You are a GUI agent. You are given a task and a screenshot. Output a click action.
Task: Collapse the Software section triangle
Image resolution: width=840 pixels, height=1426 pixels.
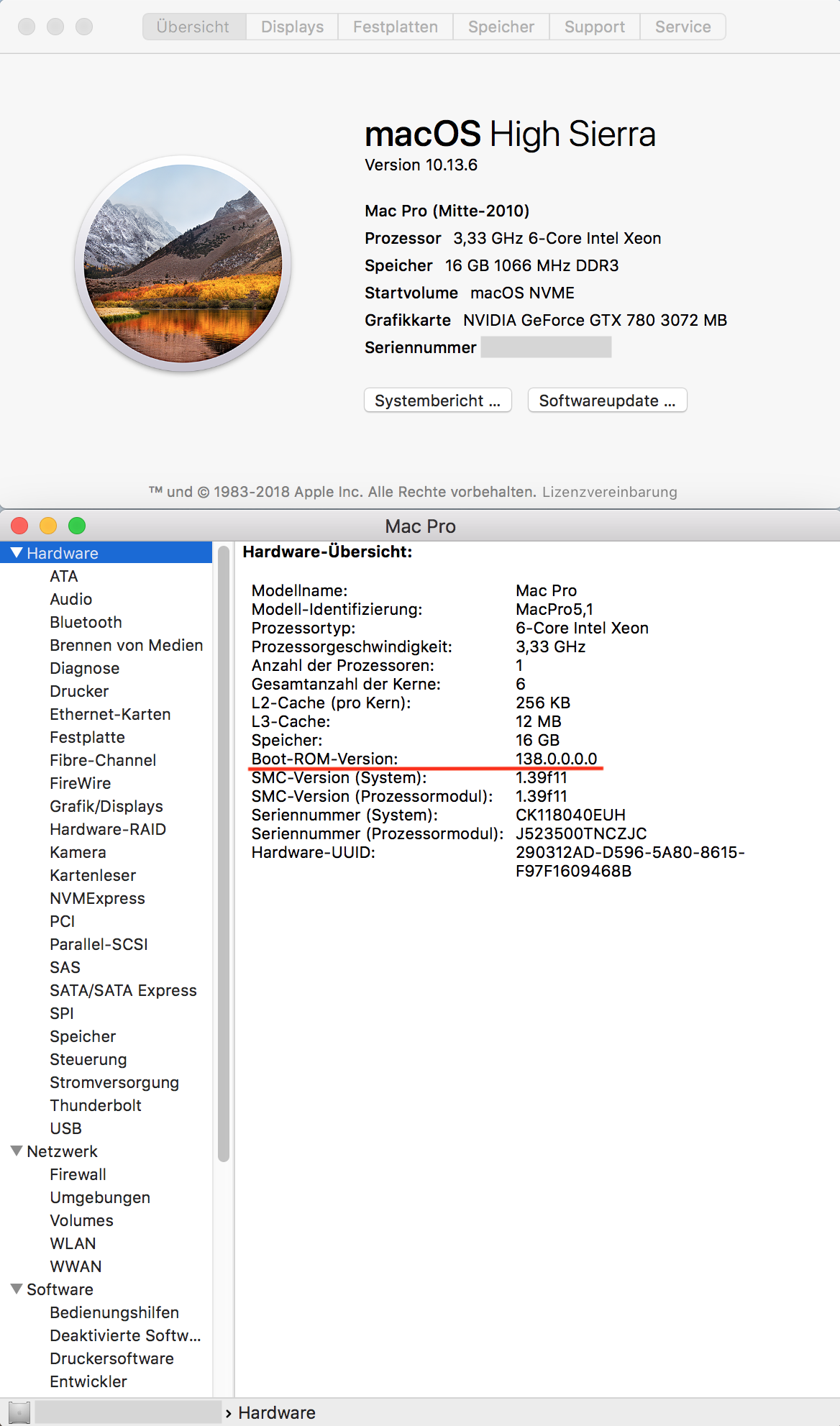coord(17,1289)
